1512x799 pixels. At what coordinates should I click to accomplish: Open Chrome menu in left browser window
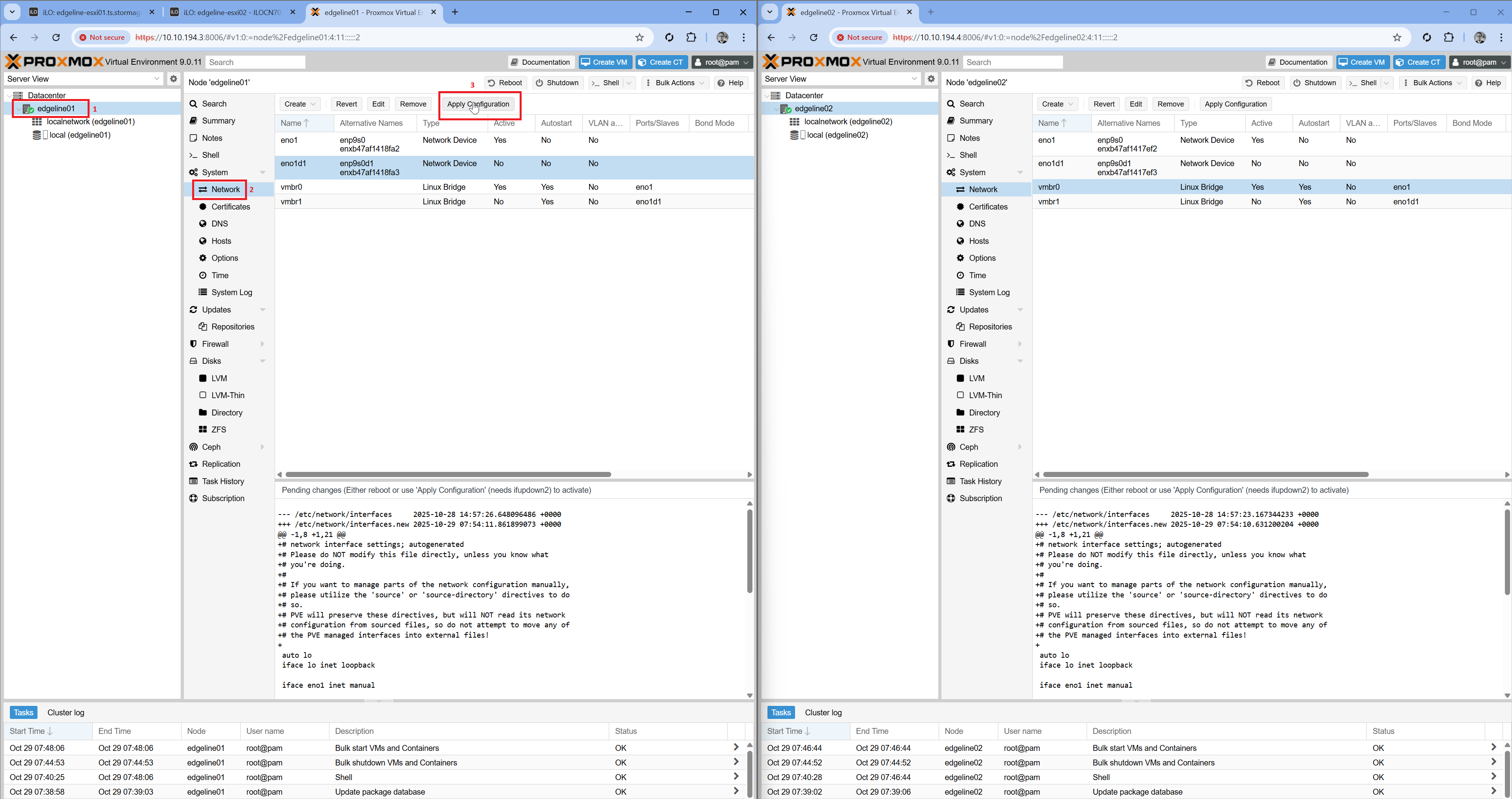click(x=744, y=37)
